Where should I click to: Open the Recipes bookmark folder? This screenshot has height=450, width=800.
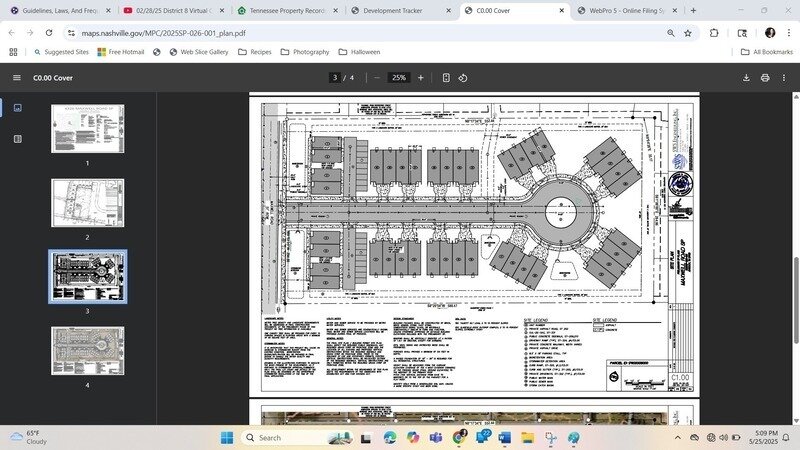254,52
